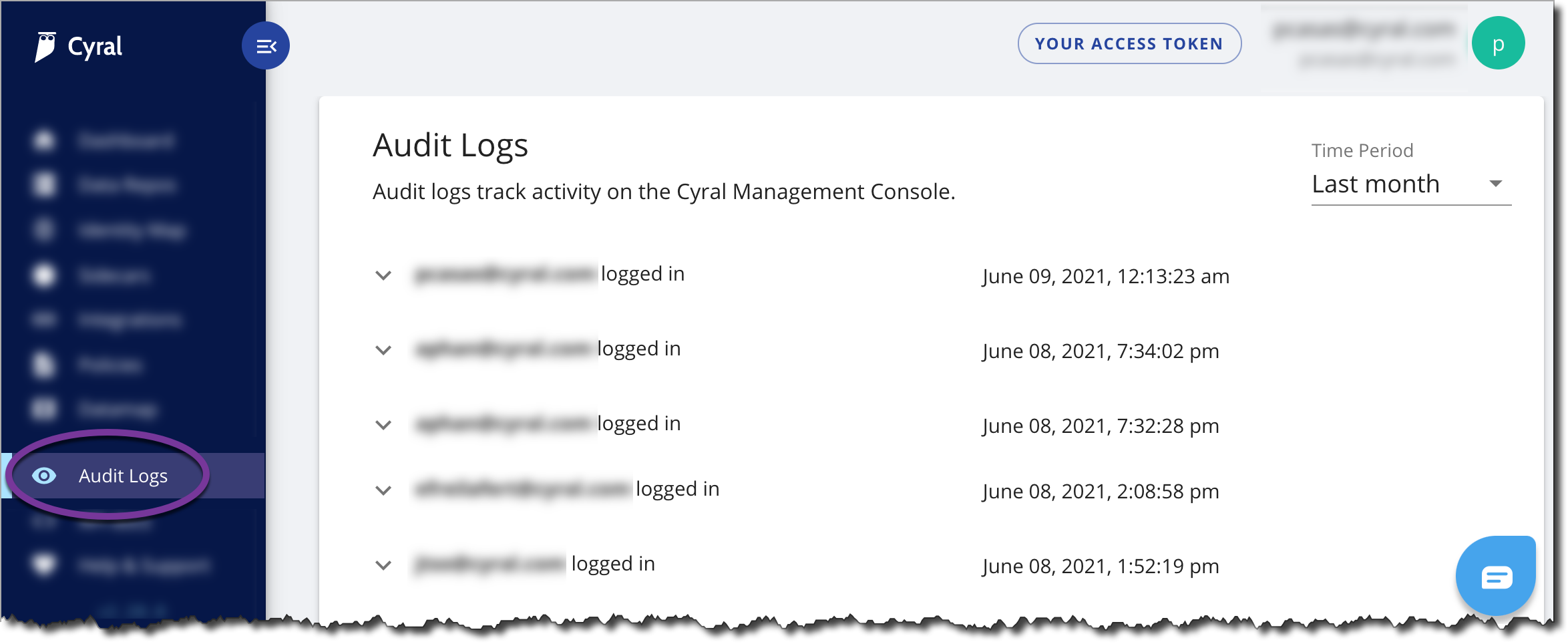
Task: Click the eye icon beside Audit Logs
Action: (x=44, y=476)
